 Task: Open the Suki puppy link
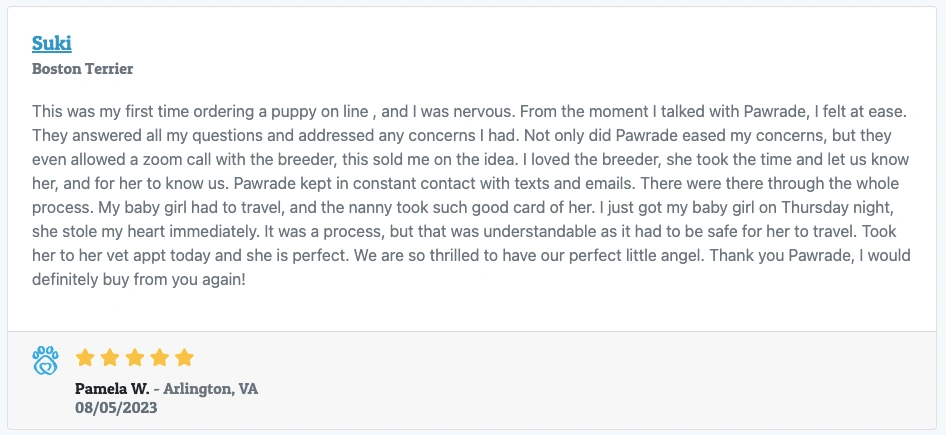[x=51, y=43]
